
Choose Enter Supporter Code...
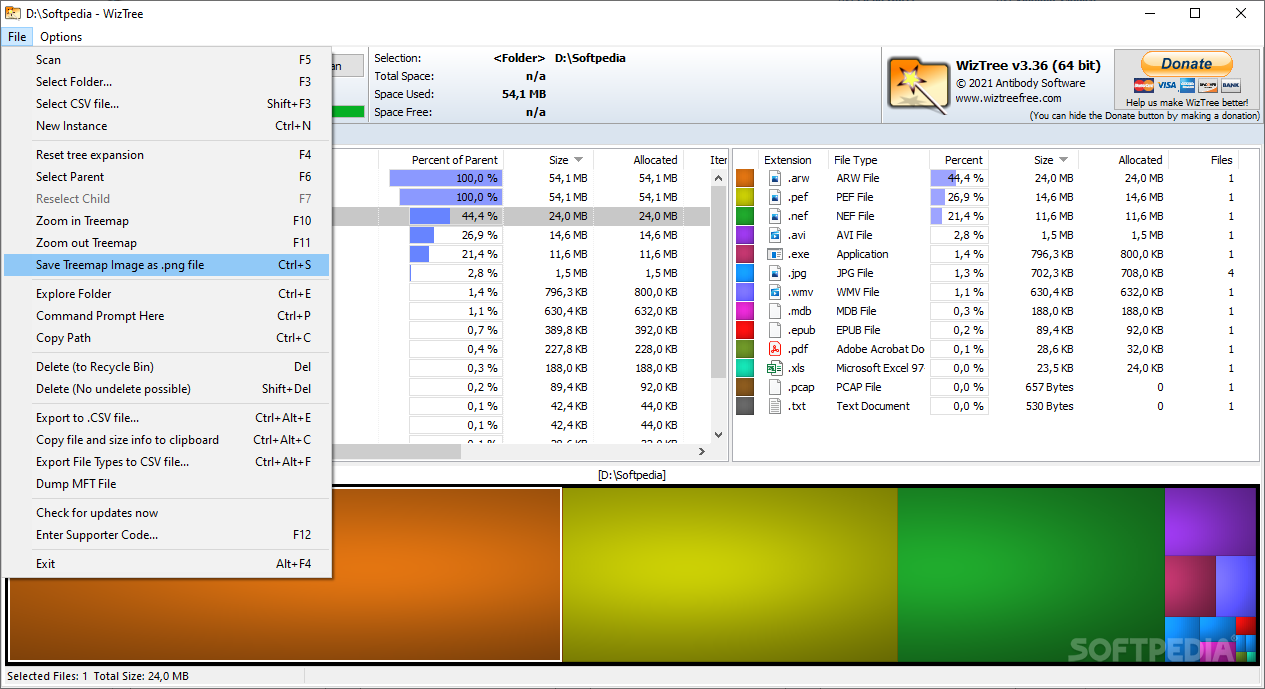click(x=166, y=535)
